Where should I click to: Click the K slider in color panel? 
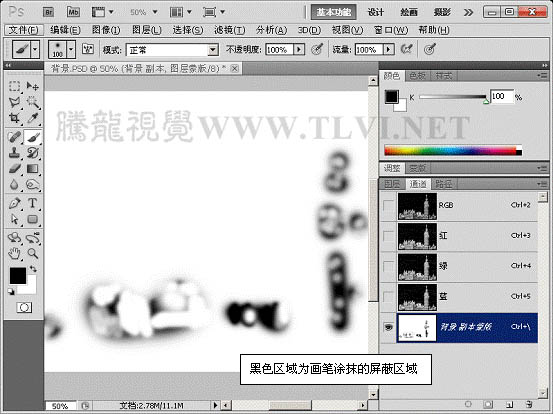[453, 97]
